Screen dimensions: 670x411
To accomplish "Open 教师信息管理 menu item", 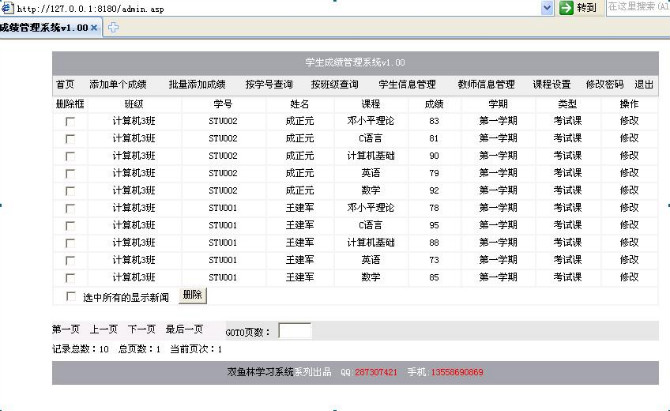I will (x=486, y=85).
